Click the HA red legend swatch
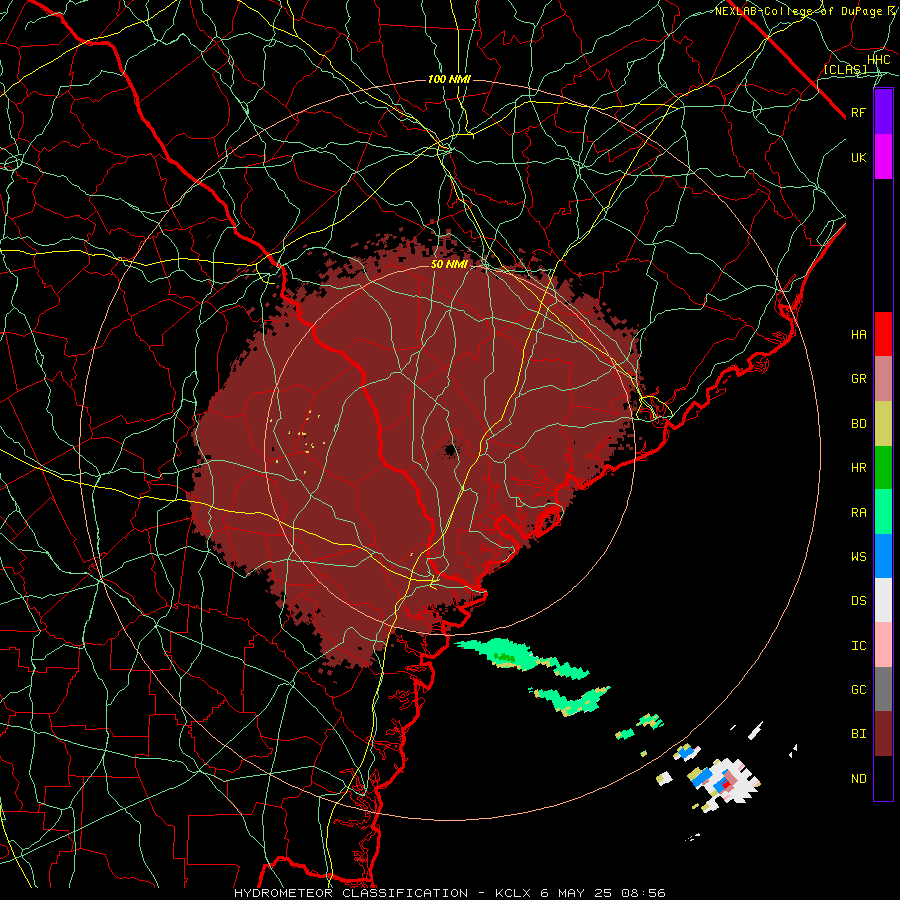The width and height of the screenshot is (900, 900). pyautogui.click(x=883, y=334)
